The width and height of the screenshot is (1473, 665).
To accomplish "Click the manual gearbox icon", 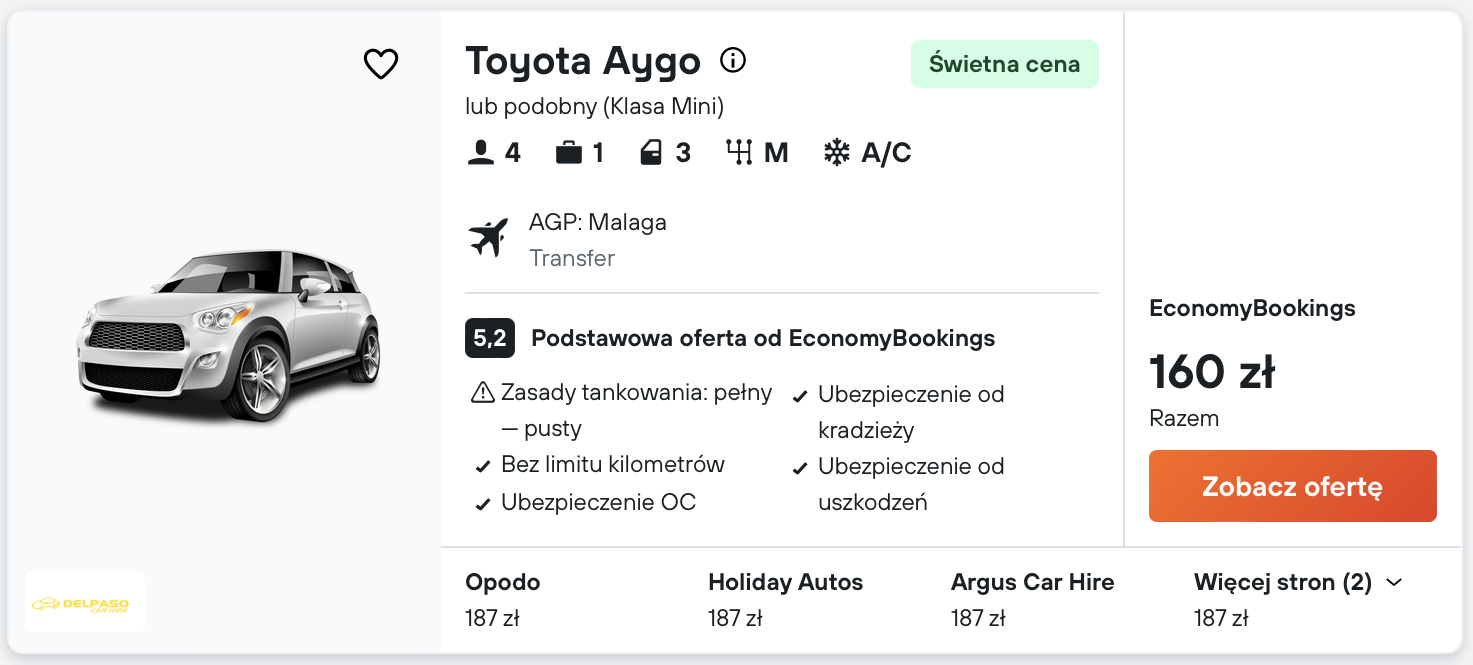I will [739, 153].
